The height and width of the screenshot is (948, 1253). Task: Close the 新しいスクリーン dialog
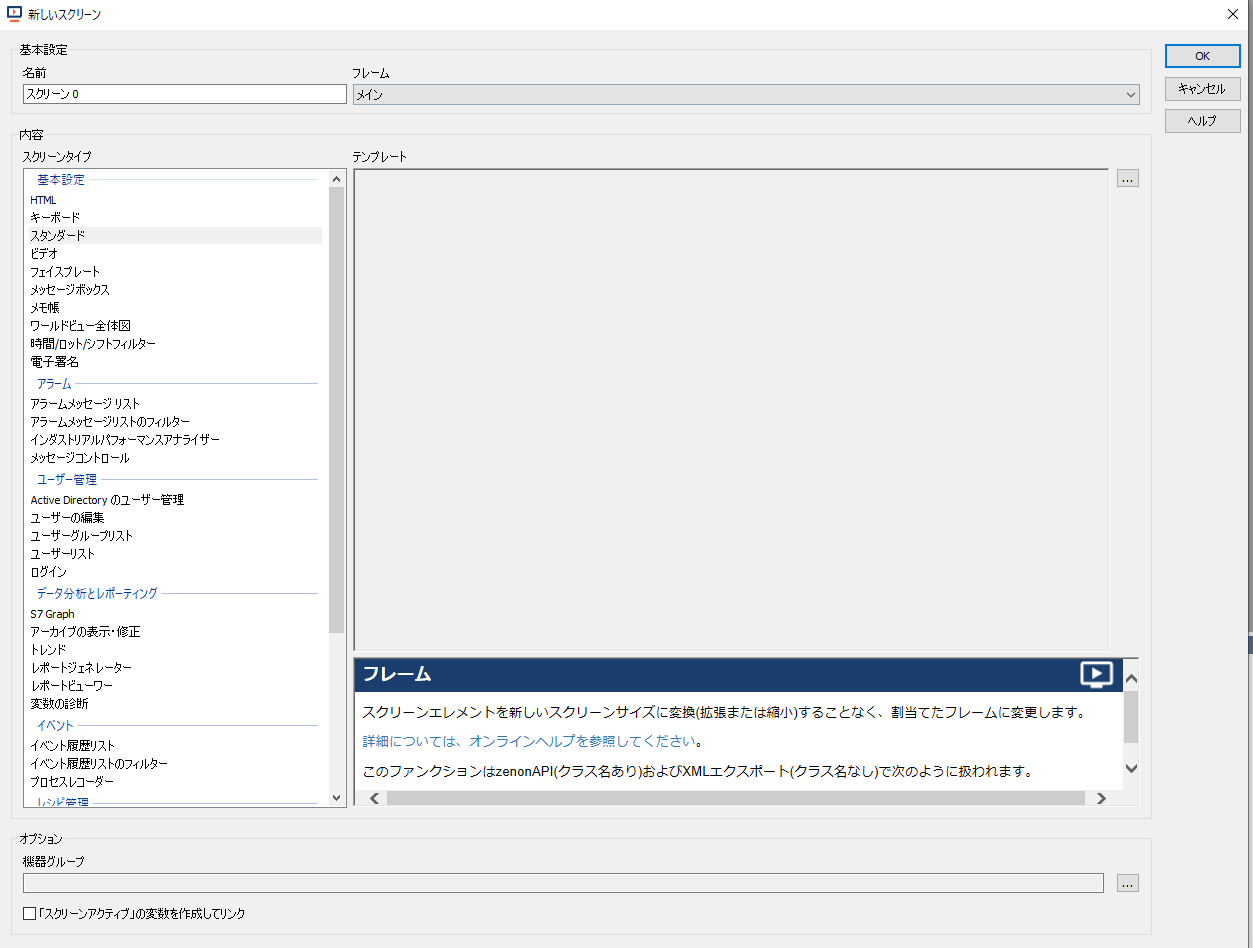tap(1232, 14)
